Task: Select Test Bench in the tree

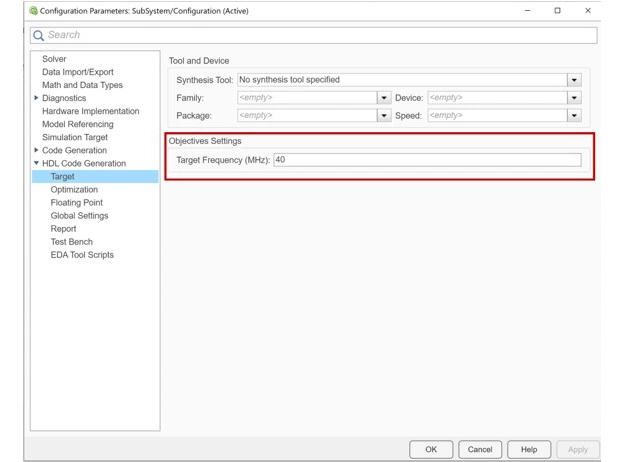Action: pos(71,241)
